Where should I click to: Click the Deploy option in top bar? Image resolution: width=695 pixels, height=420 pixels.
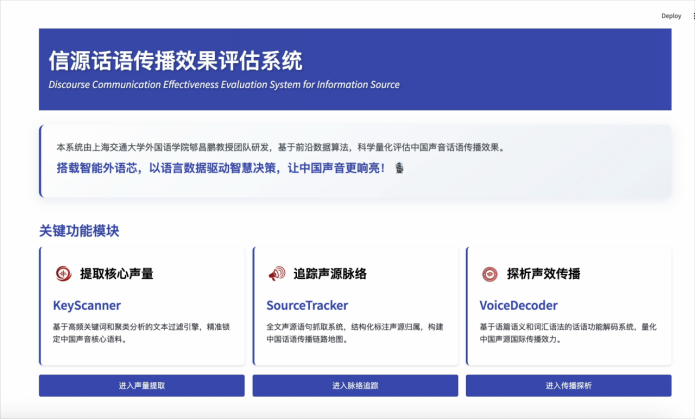point(671,16)
